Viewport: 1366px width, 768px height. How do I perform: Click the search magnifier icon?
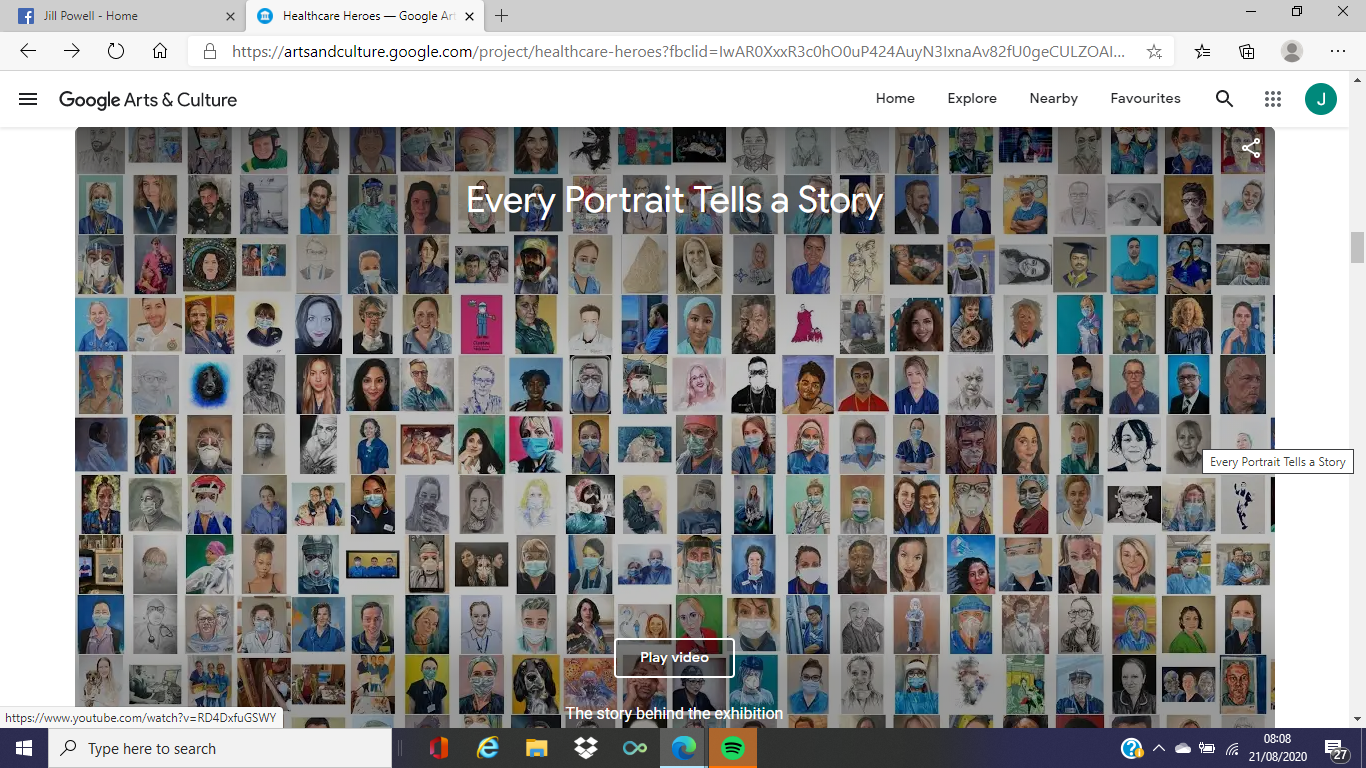click(1224, 99)
